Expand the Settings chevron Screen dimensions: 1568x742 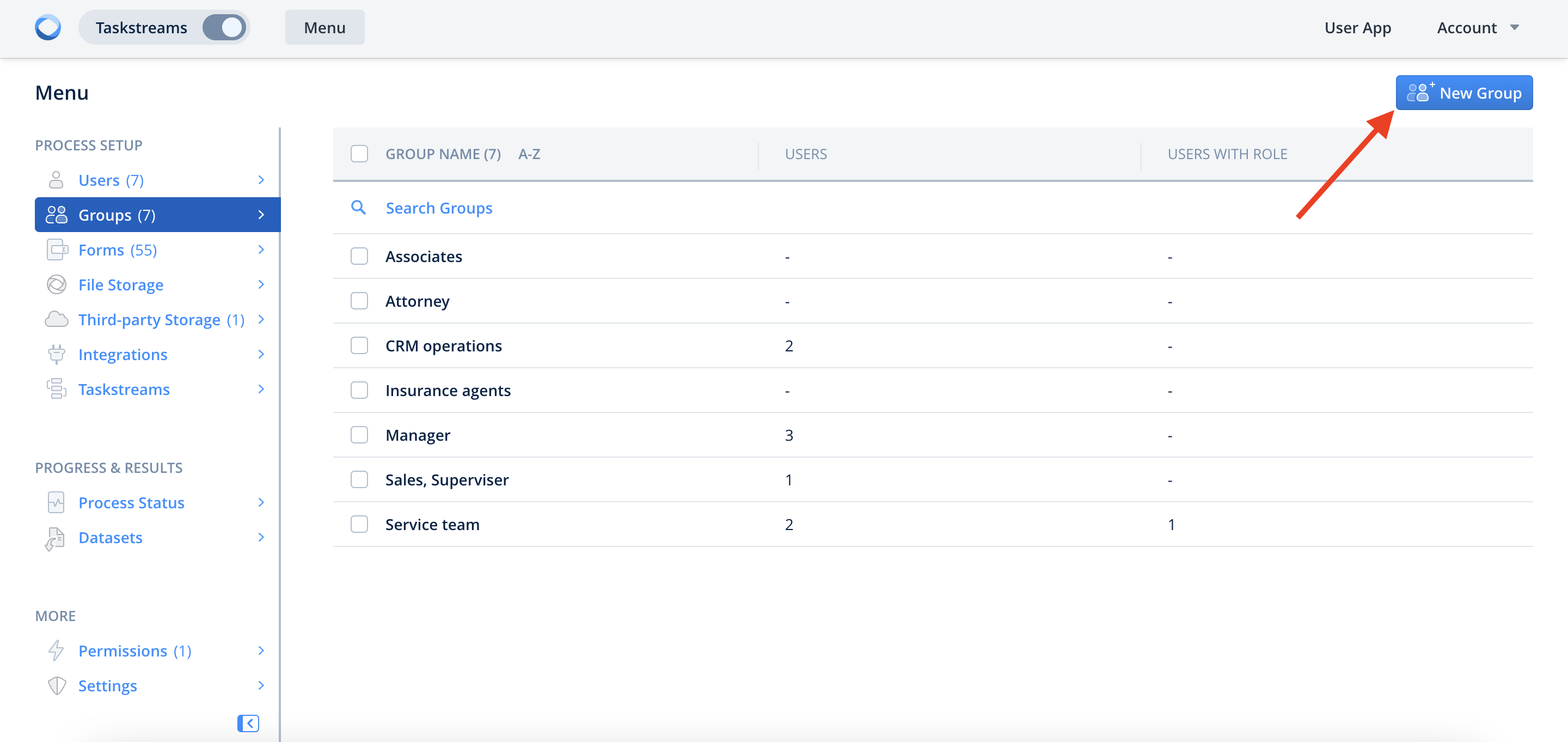click(x=261, y=685)
